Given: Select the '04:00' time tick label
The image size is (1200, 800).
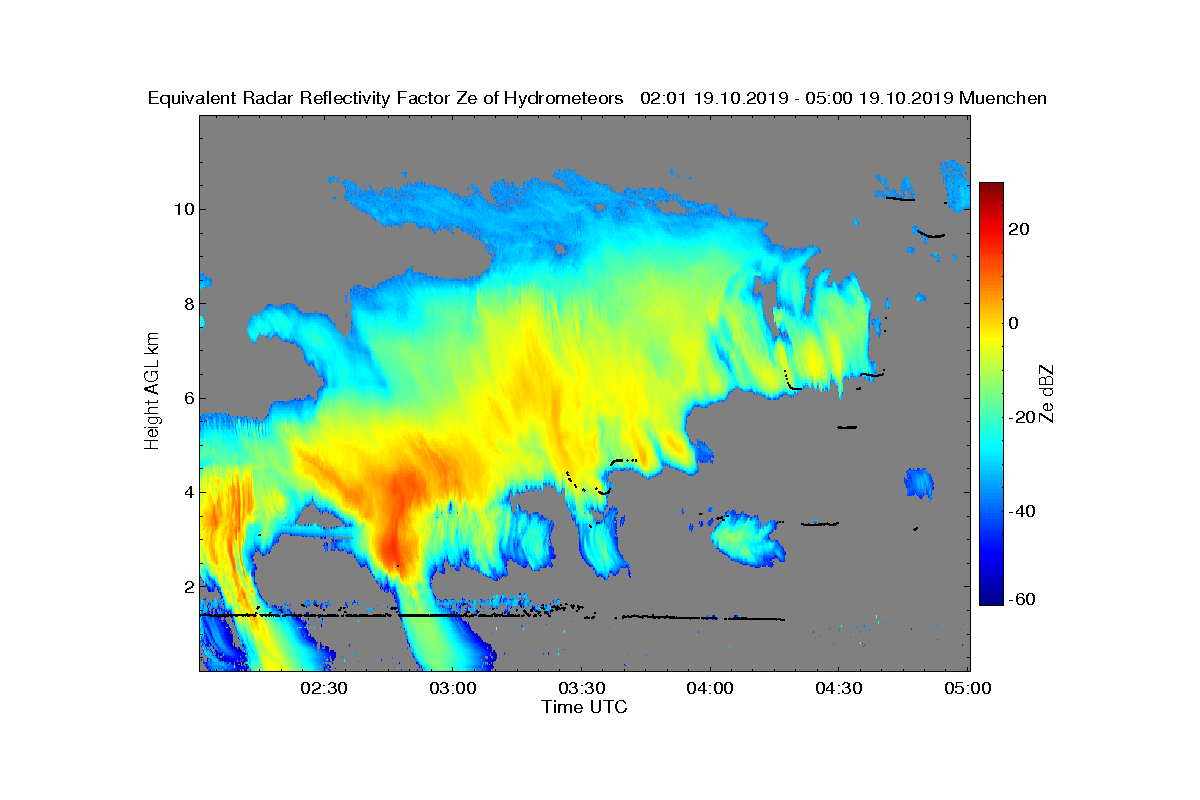Looking at the screenshot, I should (x=710, y=689).
